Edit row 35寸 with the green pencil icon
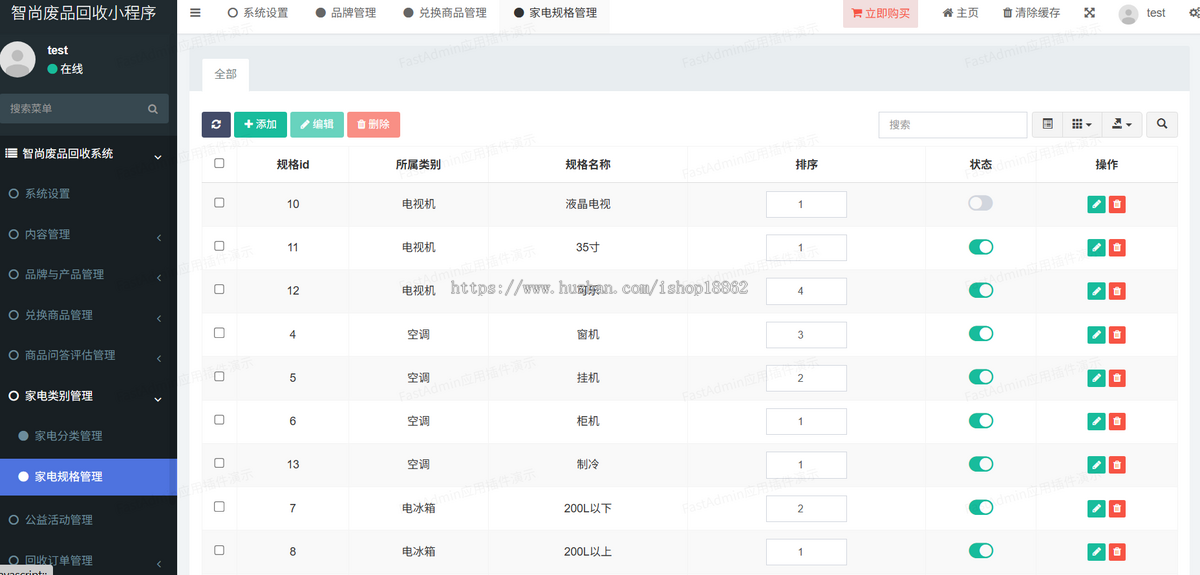Image resolution: width=1200 pixels, height=575 pixels. coord(1096,247)
